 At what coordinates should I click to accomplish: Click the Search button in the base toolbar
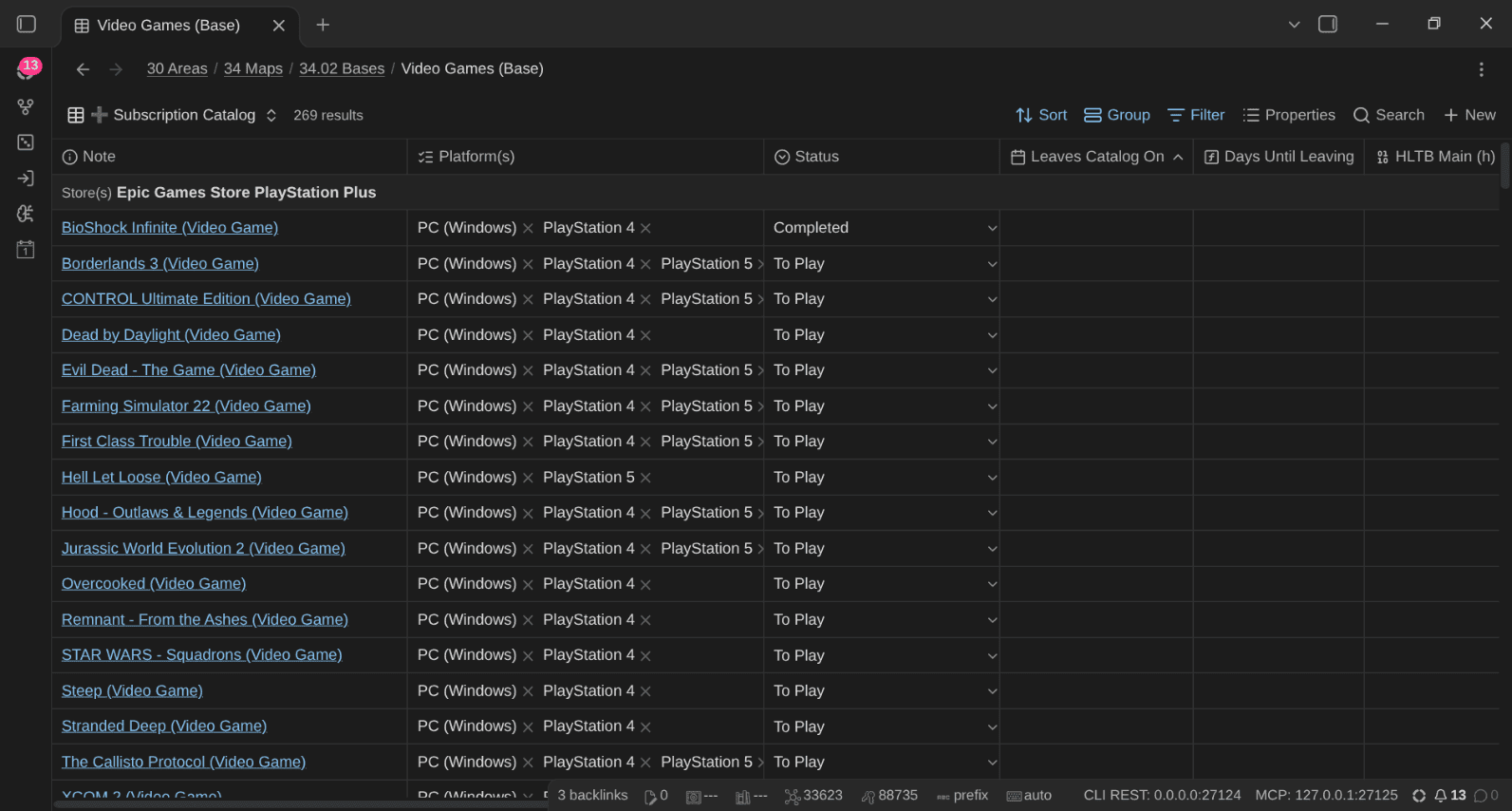(1389, 115)
